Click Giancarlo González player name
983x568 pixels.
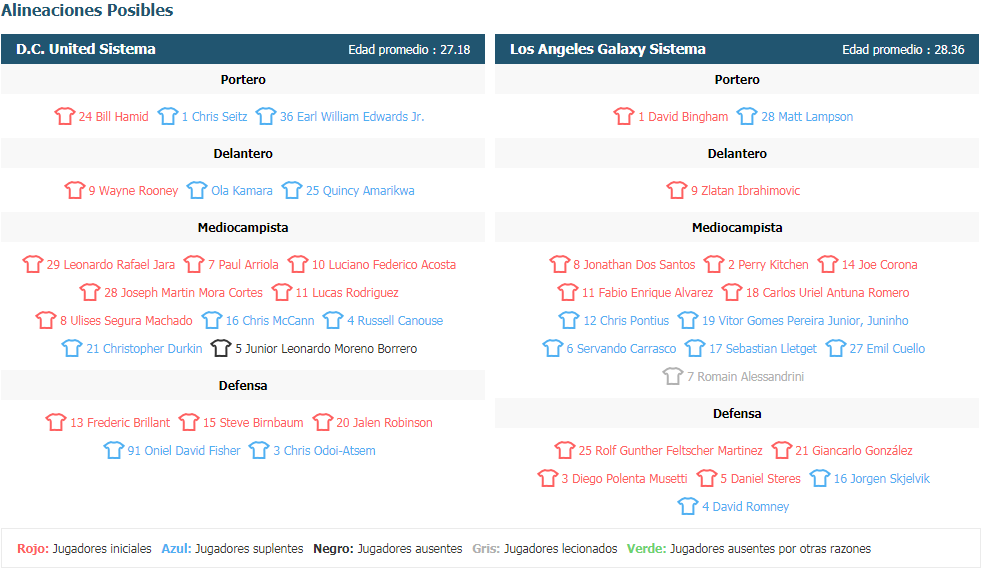(x=853, y=450)
